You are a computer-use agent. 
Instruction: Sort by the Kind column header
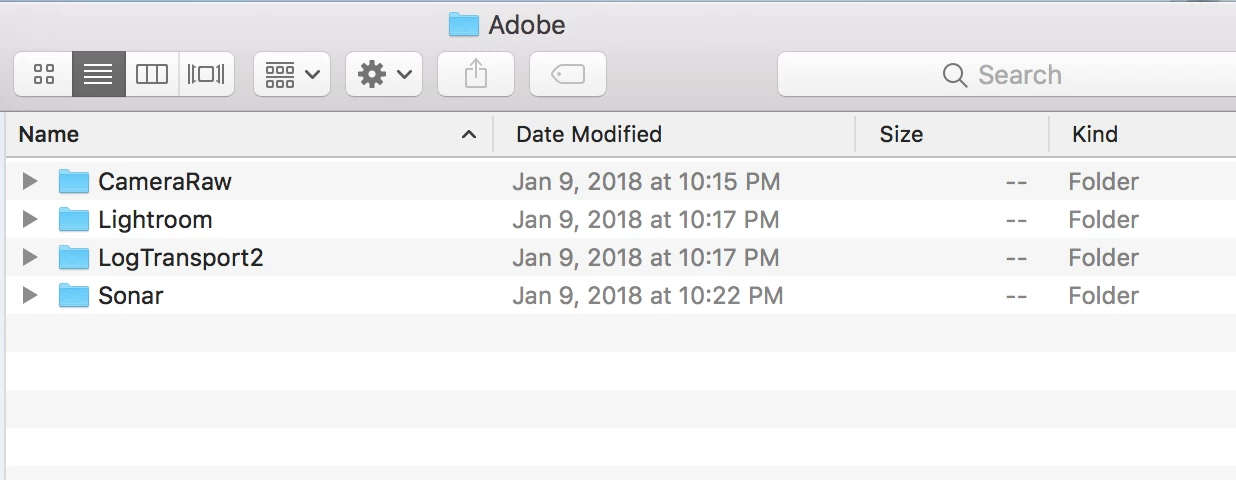pos(1140,134)
